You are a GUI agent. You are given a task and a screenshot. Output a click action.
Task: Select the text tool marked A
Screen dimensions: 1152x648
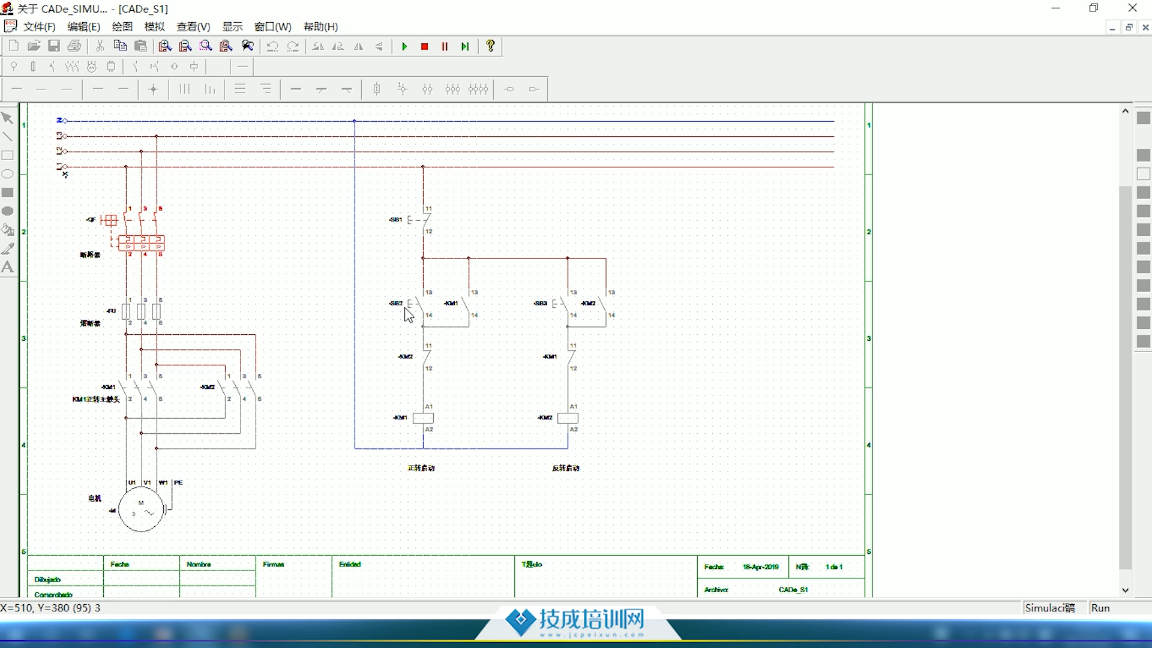click(7, 267)
